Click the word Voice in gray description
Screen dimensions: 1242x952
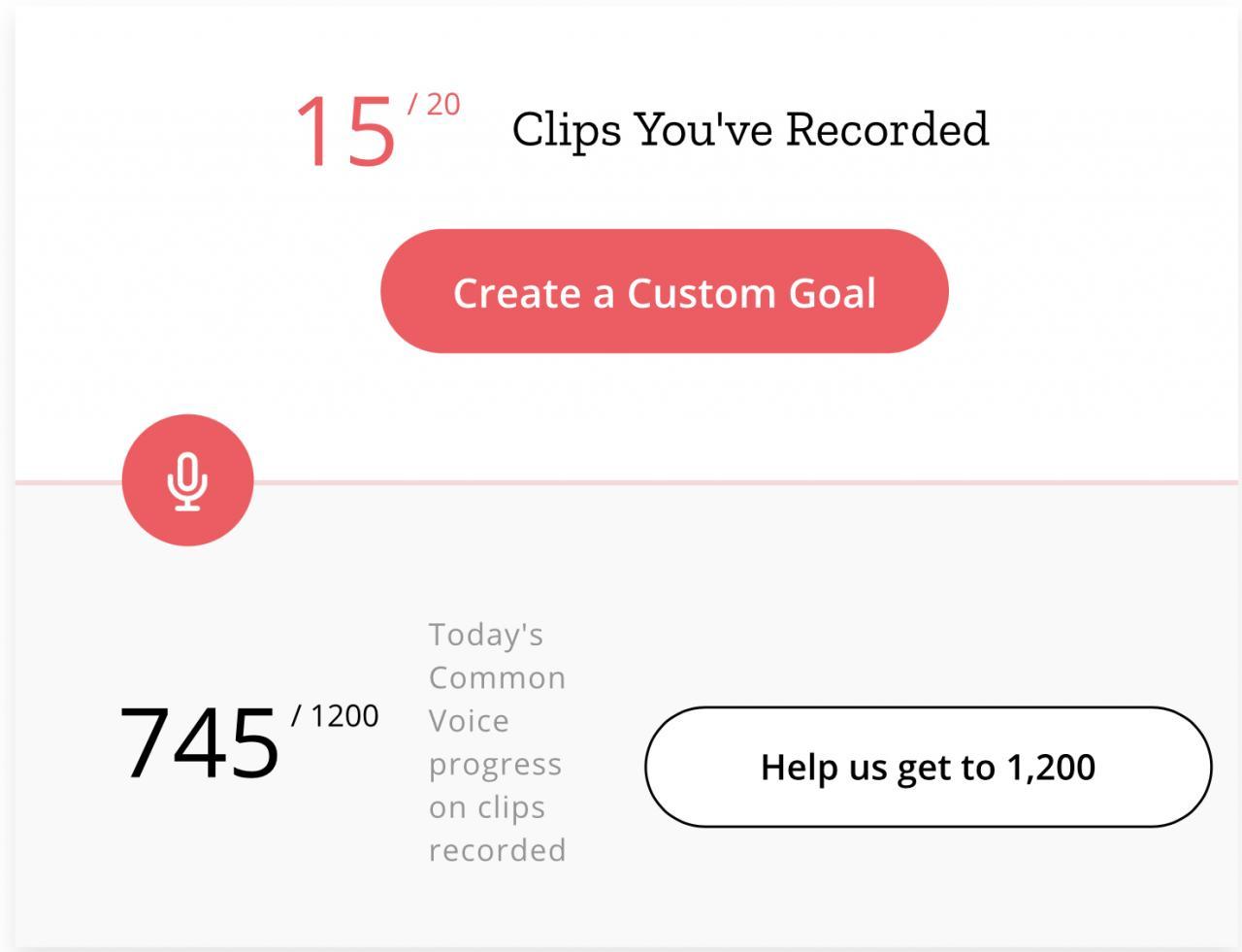coord(469,721)
